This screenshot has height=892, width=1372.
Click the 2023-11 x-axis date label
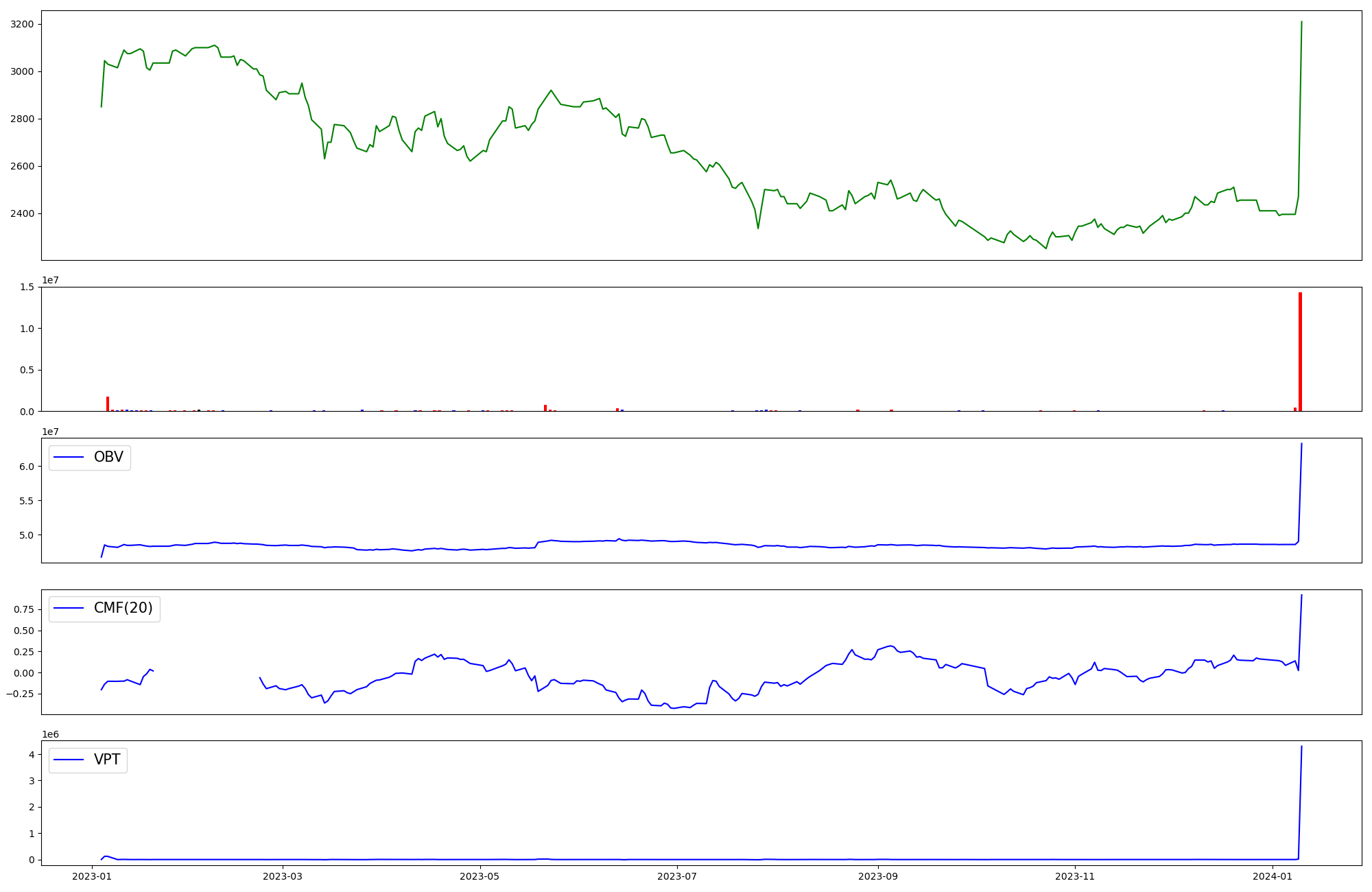(x=1075, y=876)
